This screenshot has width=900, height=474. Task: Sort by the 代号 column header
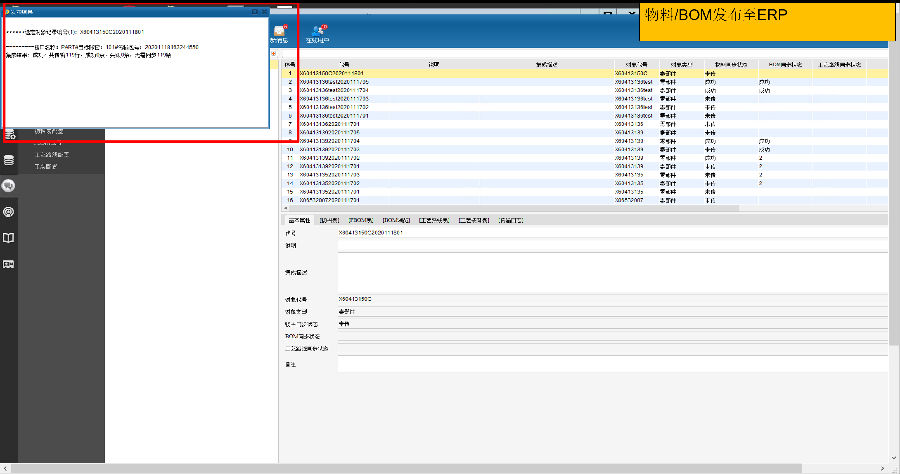[x=344, y=63]
